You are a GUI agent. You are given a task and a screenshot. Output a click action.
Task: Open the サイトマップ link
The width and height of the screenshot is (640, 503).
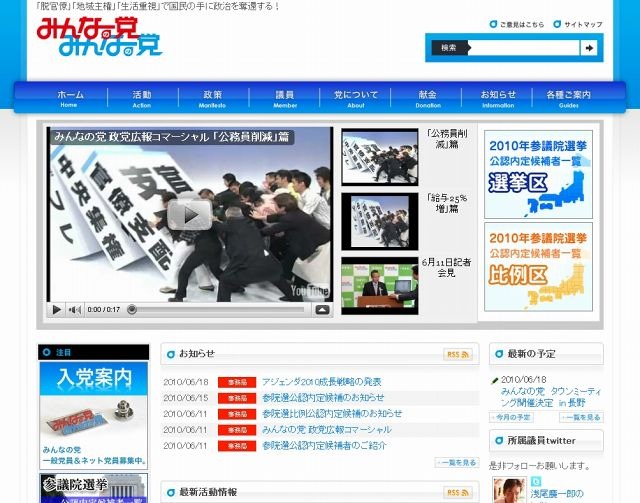point(578,24)
